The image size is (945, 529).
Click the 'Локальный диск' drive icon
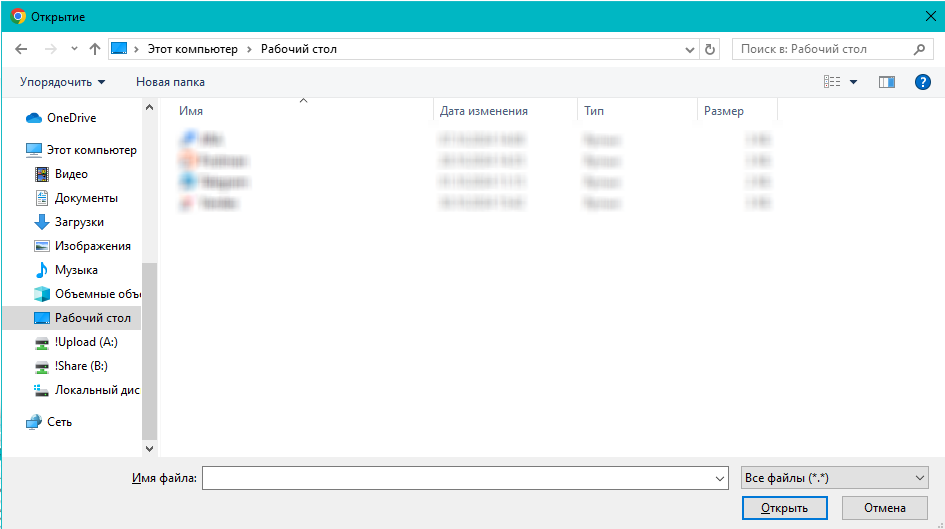pyautogui.click(x=42, y=390)
